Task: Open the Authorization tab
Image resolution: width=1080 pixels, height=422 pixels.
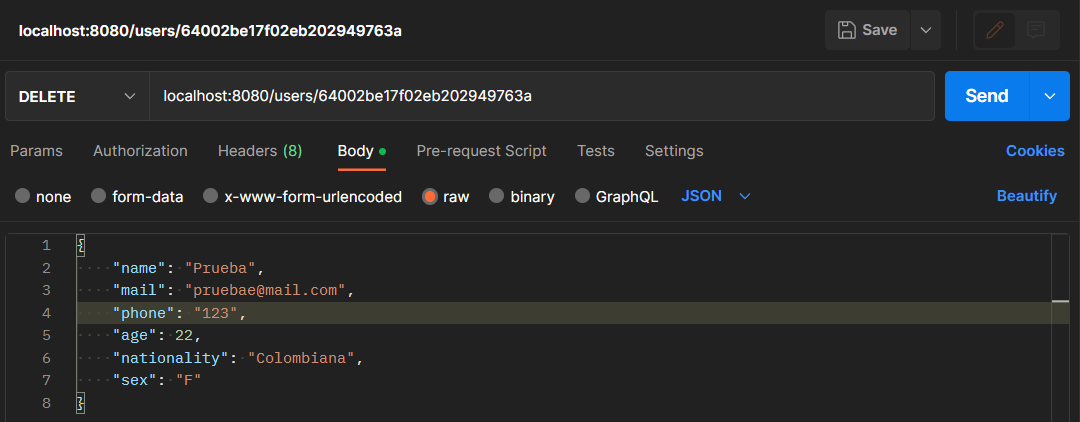Action: pos(141,151)
